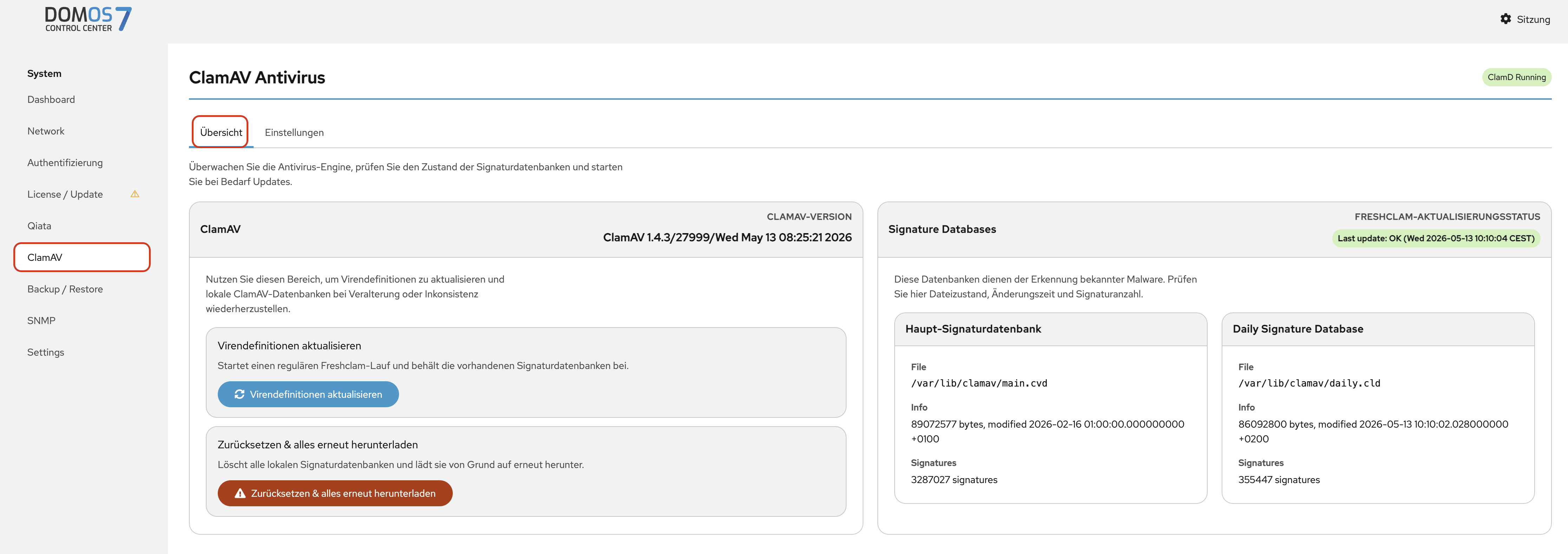
Task: Open Qiata in the sidebar
Action: click(39, 226)
